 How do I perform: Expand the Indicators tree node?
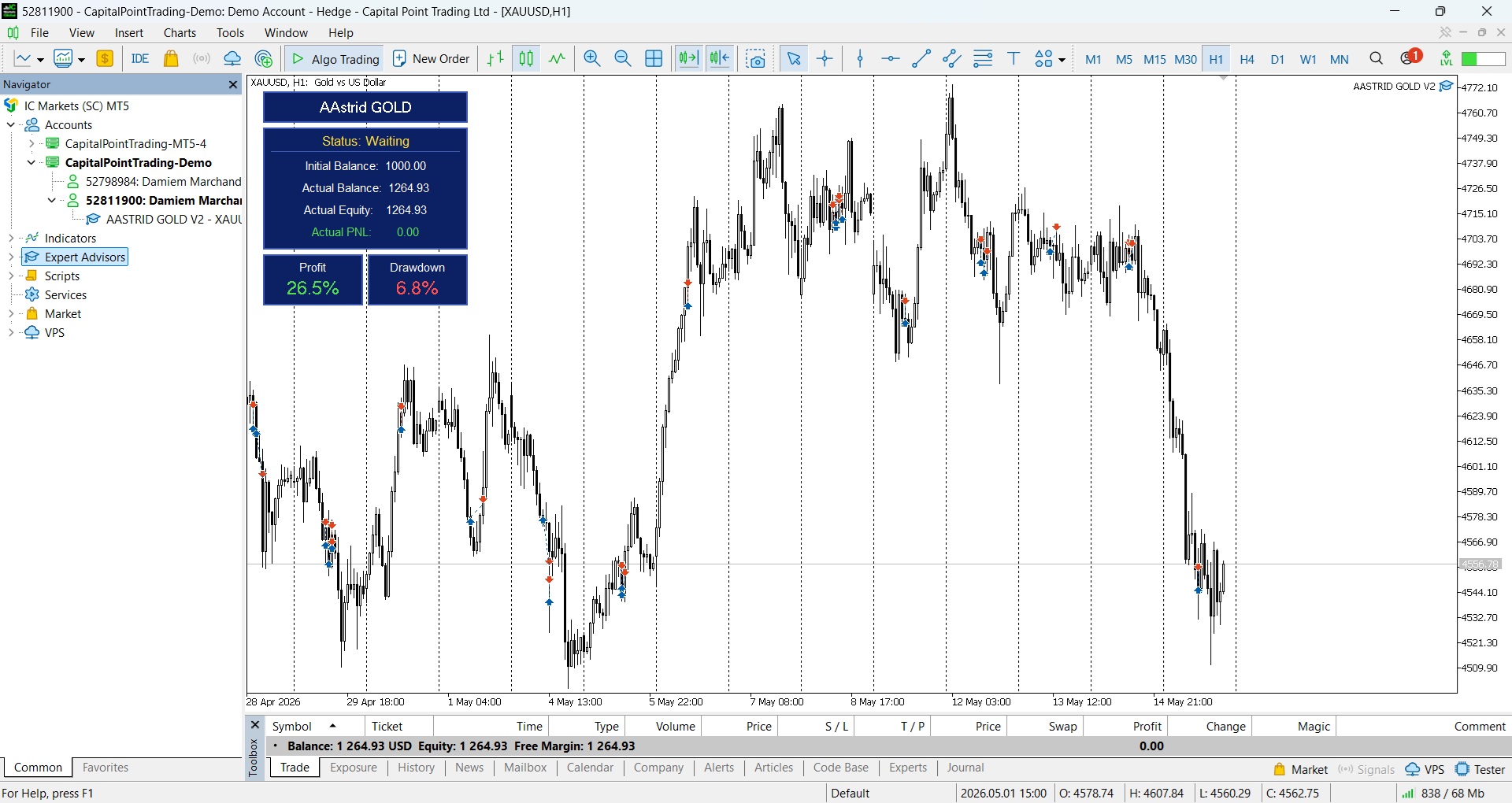(x=11, y=239)
